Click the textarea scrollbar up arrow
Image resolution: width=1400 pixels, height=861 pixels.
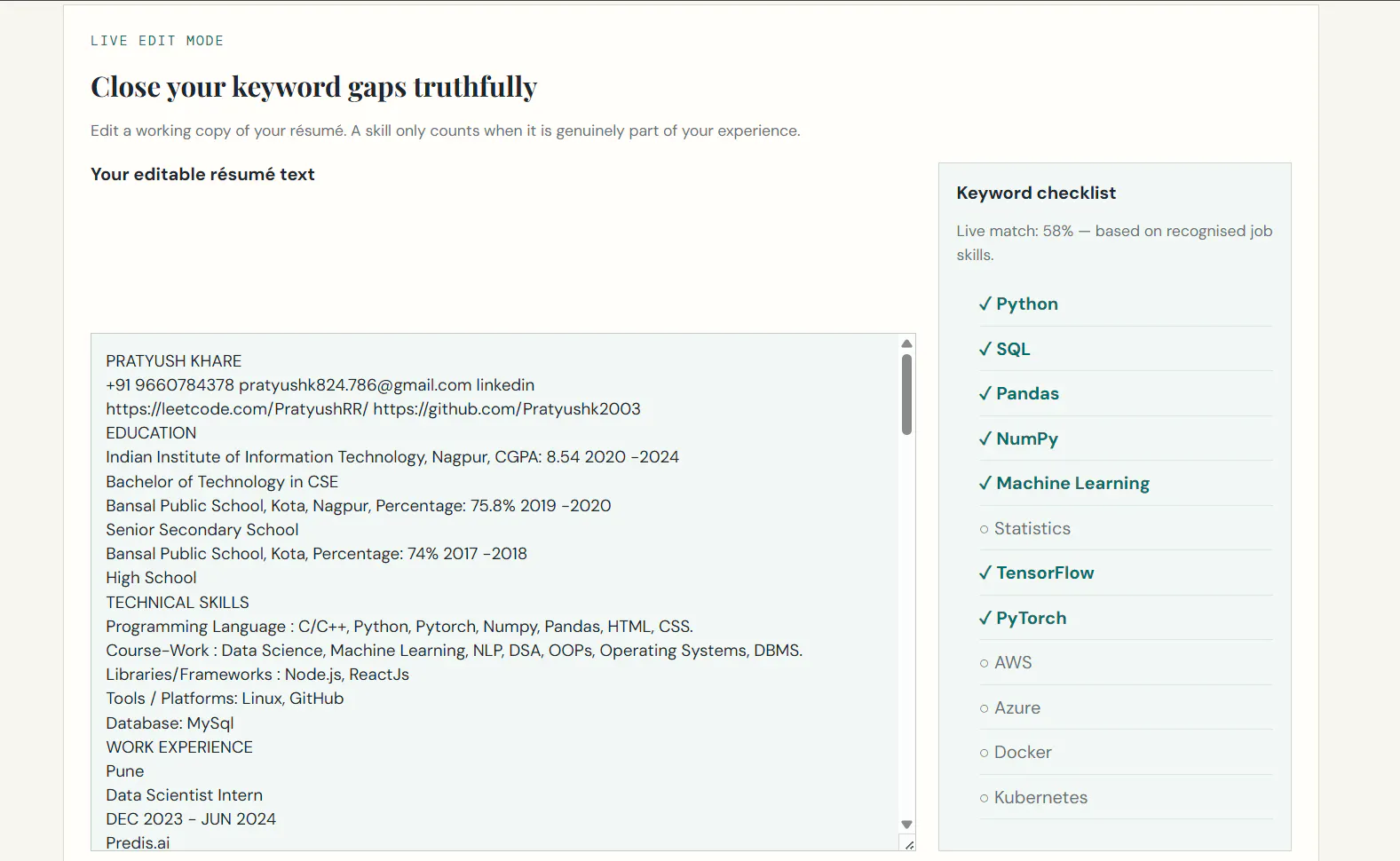[x=906, y=344]
